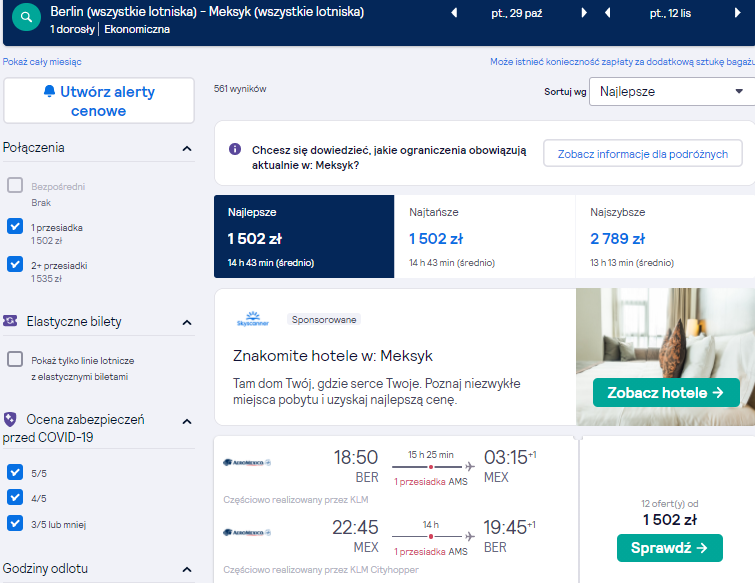This screenshot has width=755, height=583.
Task: Select the Najtańsze tab
Action: click(x=484, y=236)
